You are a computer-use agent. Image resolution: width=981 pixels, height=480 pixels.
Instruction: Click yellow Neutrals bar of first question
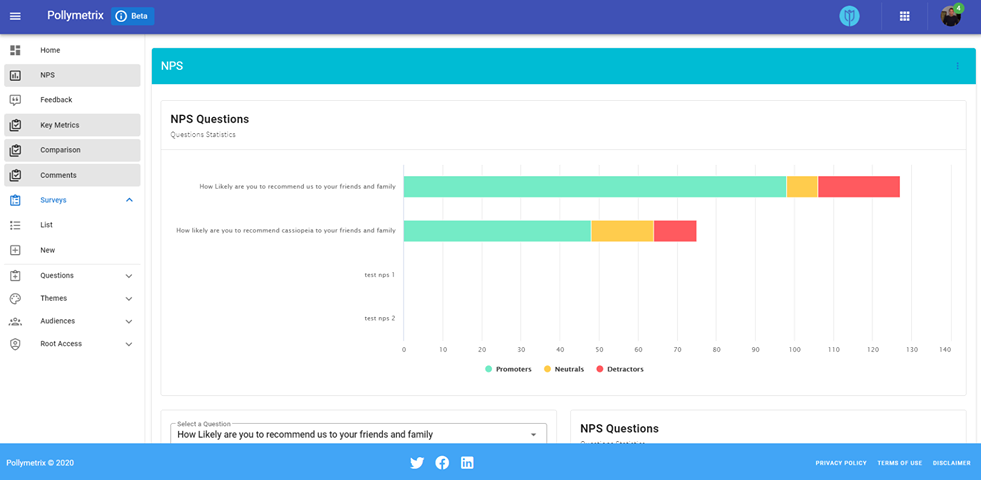pyautogui.click(x=802, y=186)
